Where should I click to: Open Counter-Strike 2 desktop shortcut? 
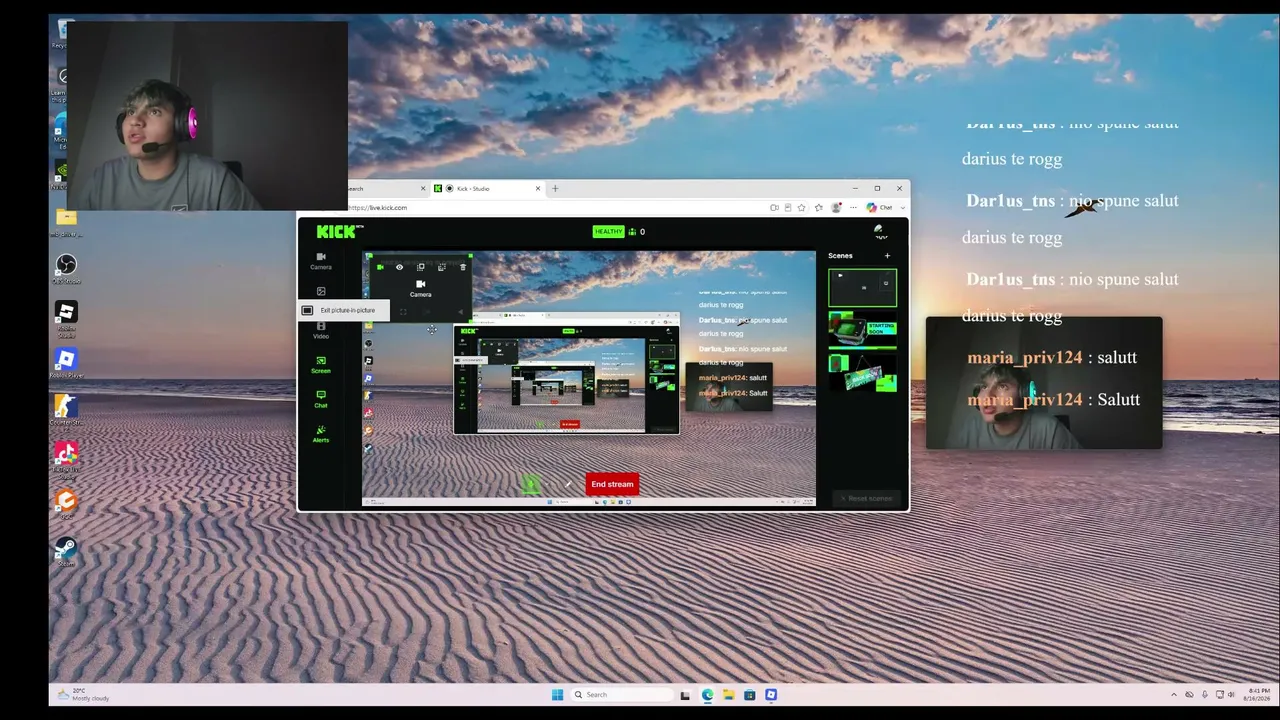click(66, 409)
